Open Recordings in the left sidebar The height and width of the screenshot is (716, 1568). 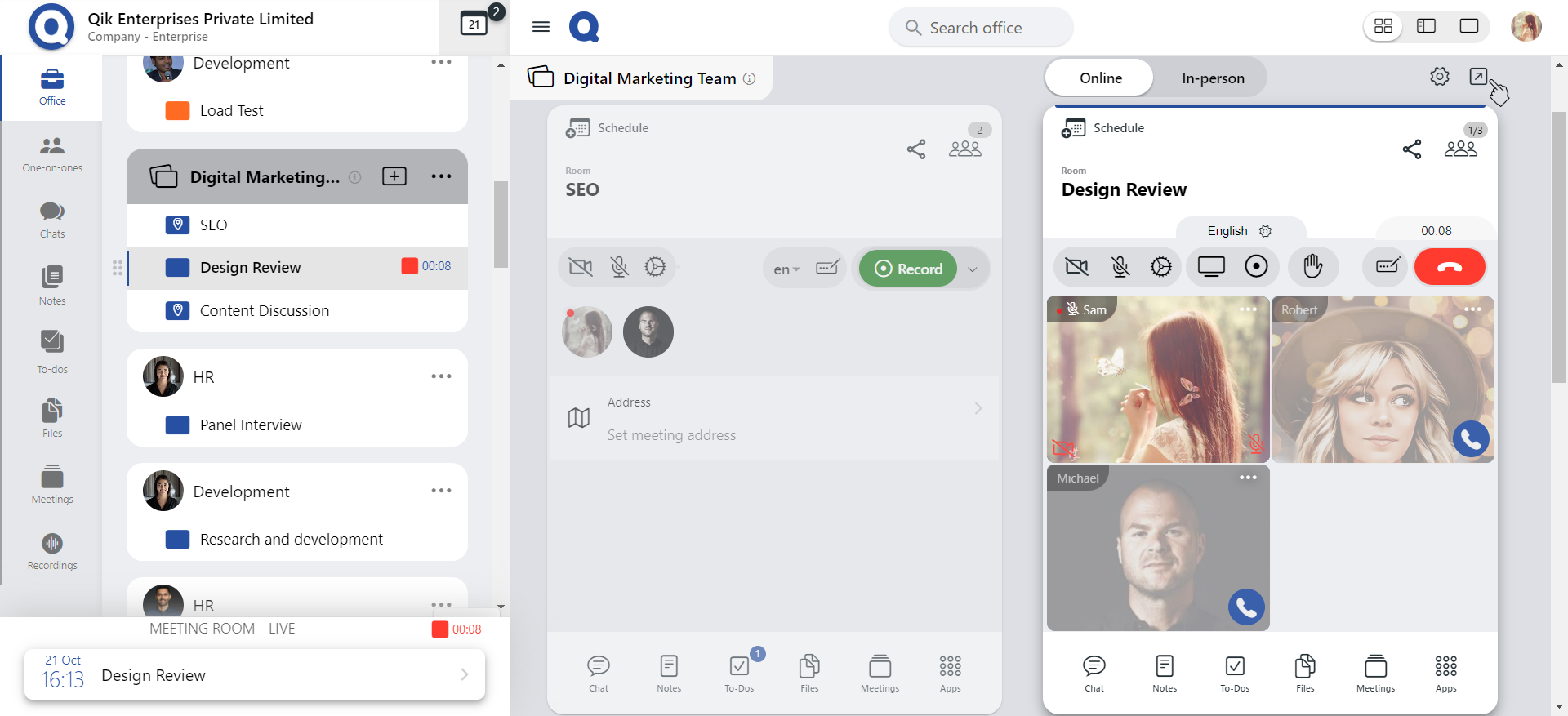pos(52,551)
